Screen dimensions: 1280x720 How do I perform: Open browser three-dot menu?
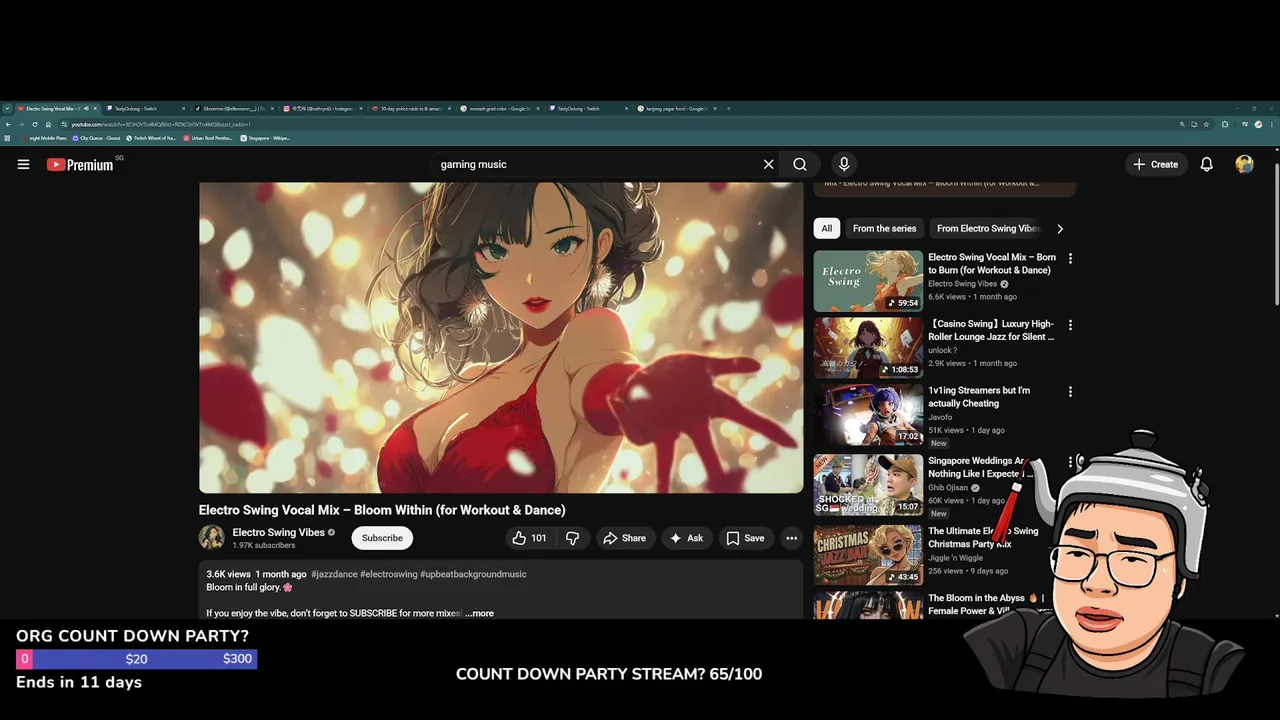pos(1272,124)
